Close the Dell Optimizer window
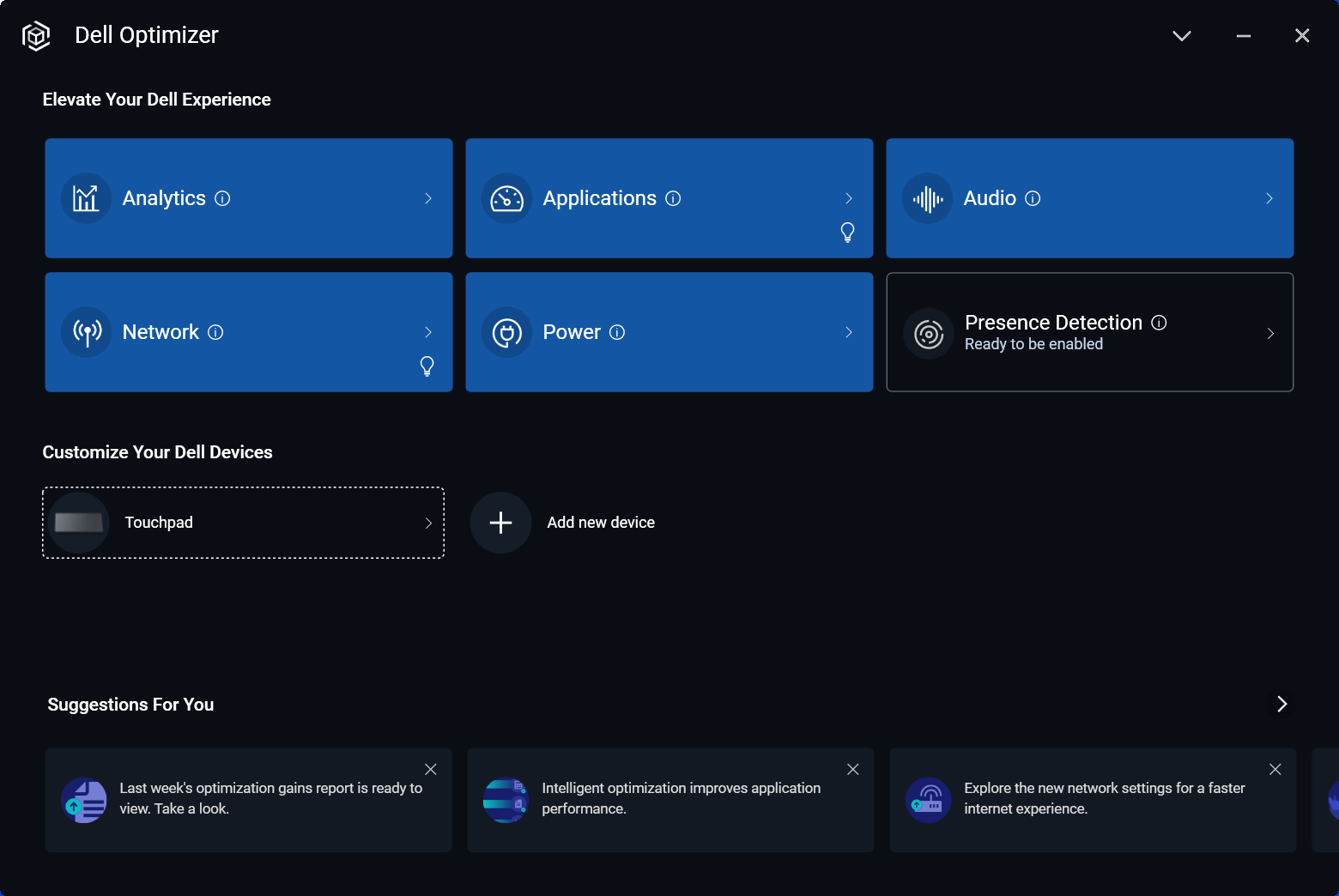 point(1302,35)
